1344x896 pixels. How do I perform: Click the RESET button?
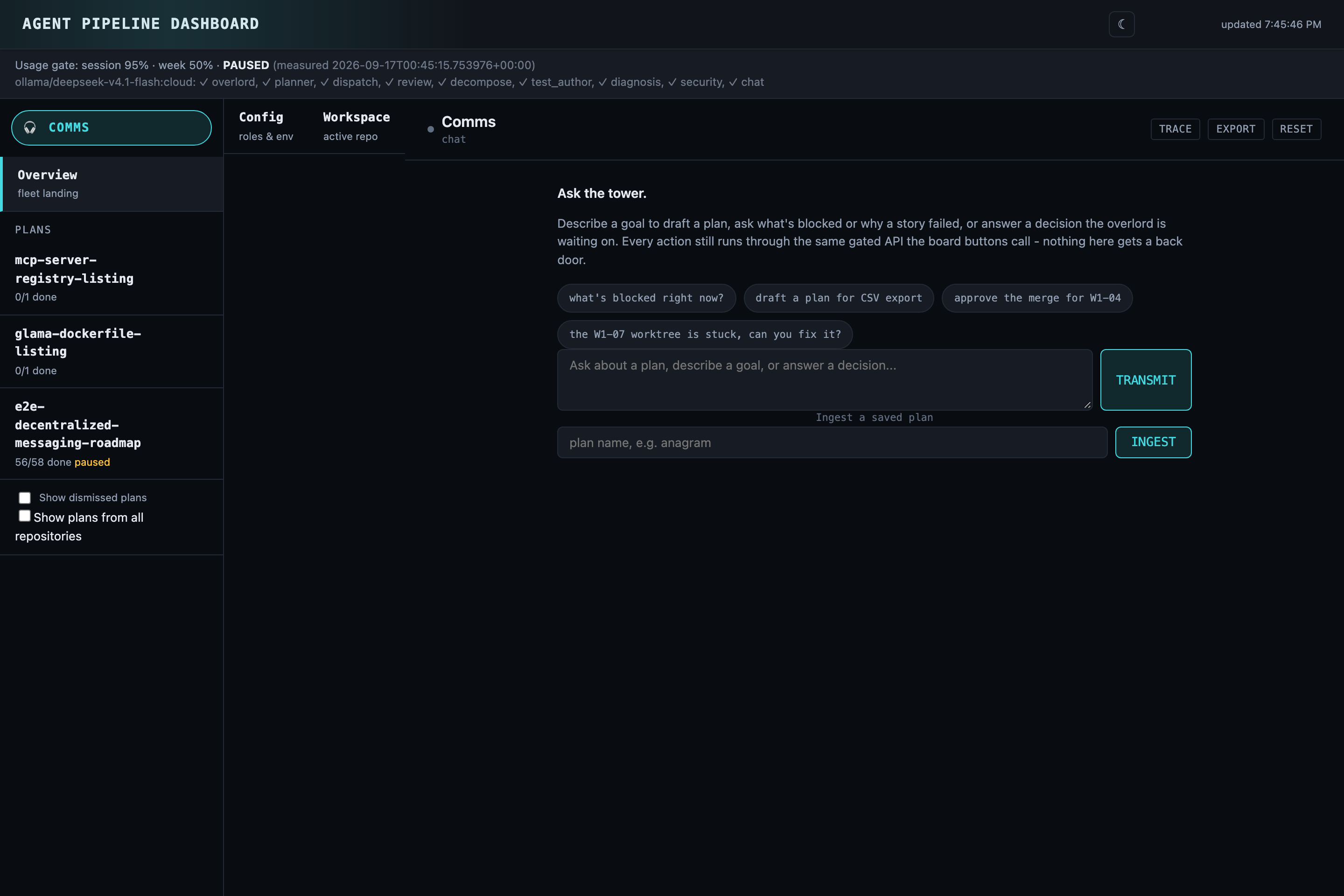click(x=1296, y=129)
